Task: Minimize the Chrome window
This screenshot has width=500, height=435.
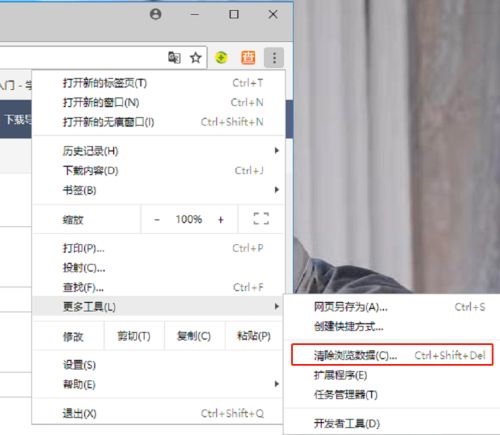Action: click(x=195, y=14)
